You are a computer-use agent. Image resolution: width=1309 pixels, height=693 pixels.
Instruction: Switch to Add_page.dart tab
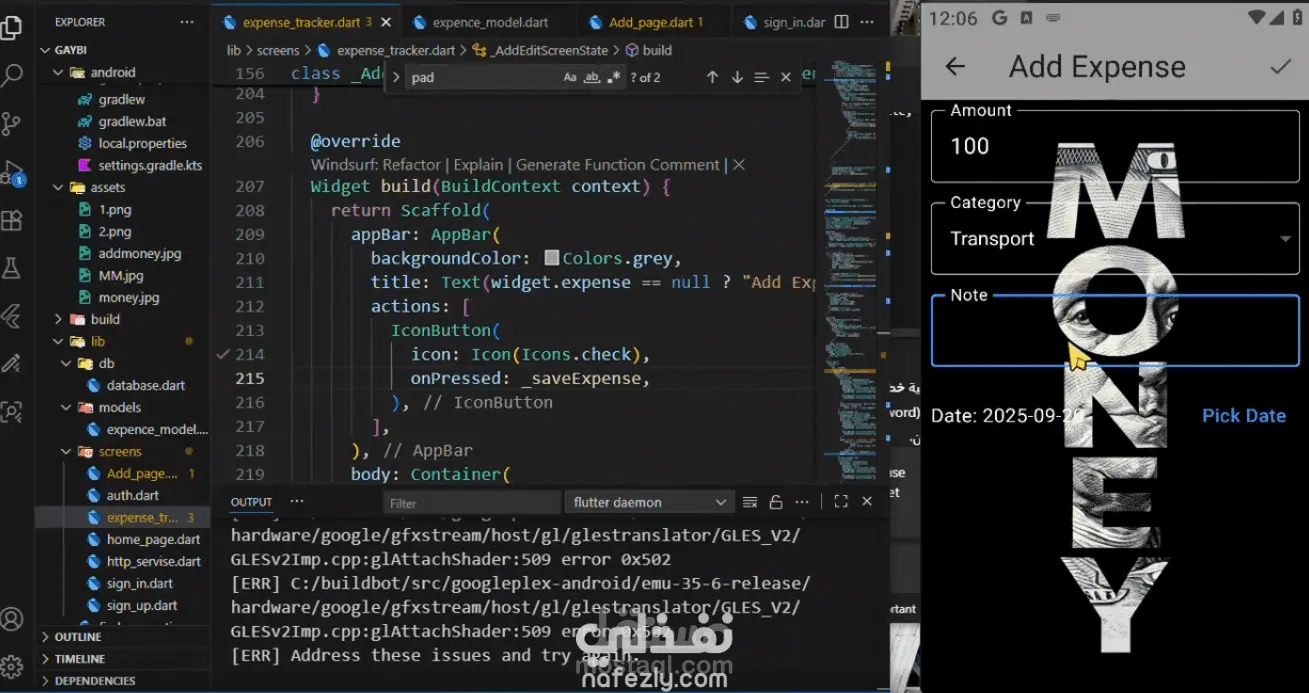[x=656, y=21]
